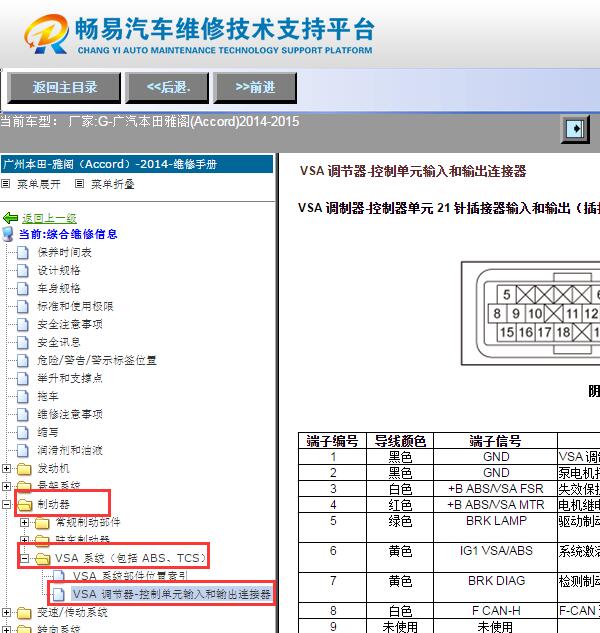Screen dimensions: 600x633
Task: Click the 当前:综合维修信息 person icon
Action: click(x=8, y=234)
